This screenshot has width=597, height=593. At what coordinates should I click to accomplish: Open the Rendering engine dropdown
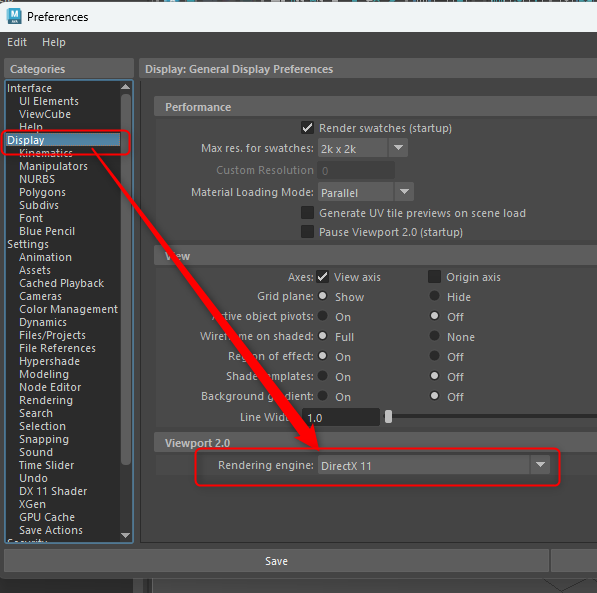pos(434,465)
